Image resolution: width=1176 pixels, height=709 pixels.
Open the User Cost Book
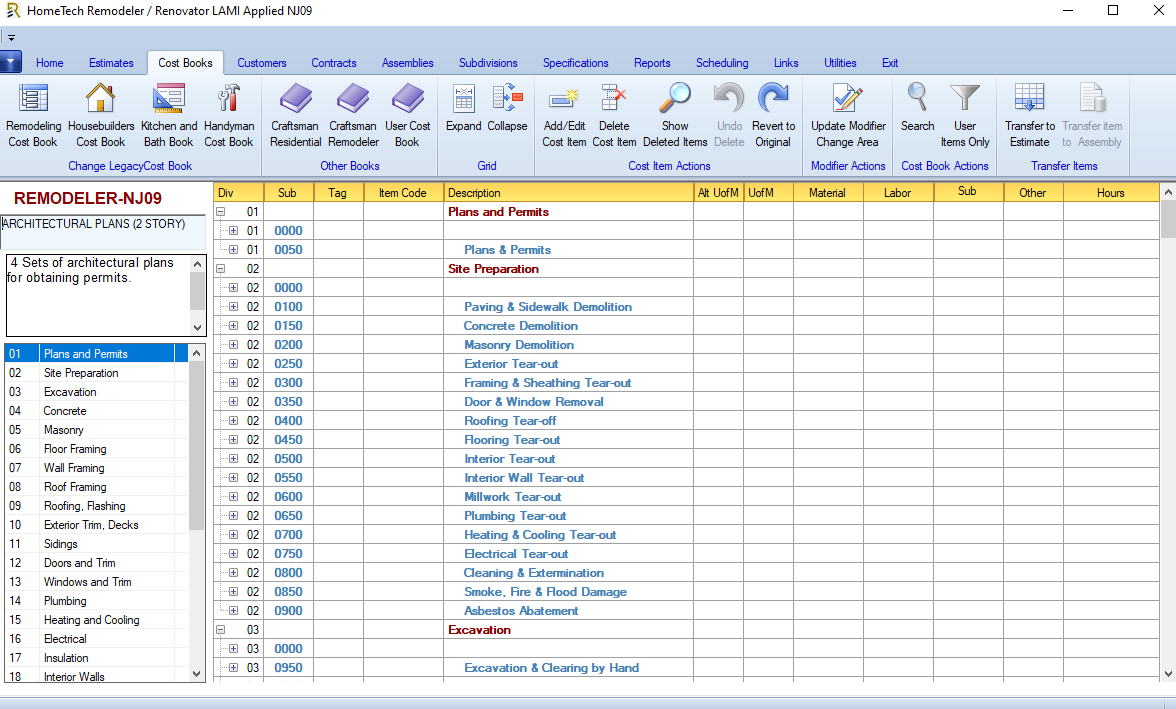(x=407, y=115)
